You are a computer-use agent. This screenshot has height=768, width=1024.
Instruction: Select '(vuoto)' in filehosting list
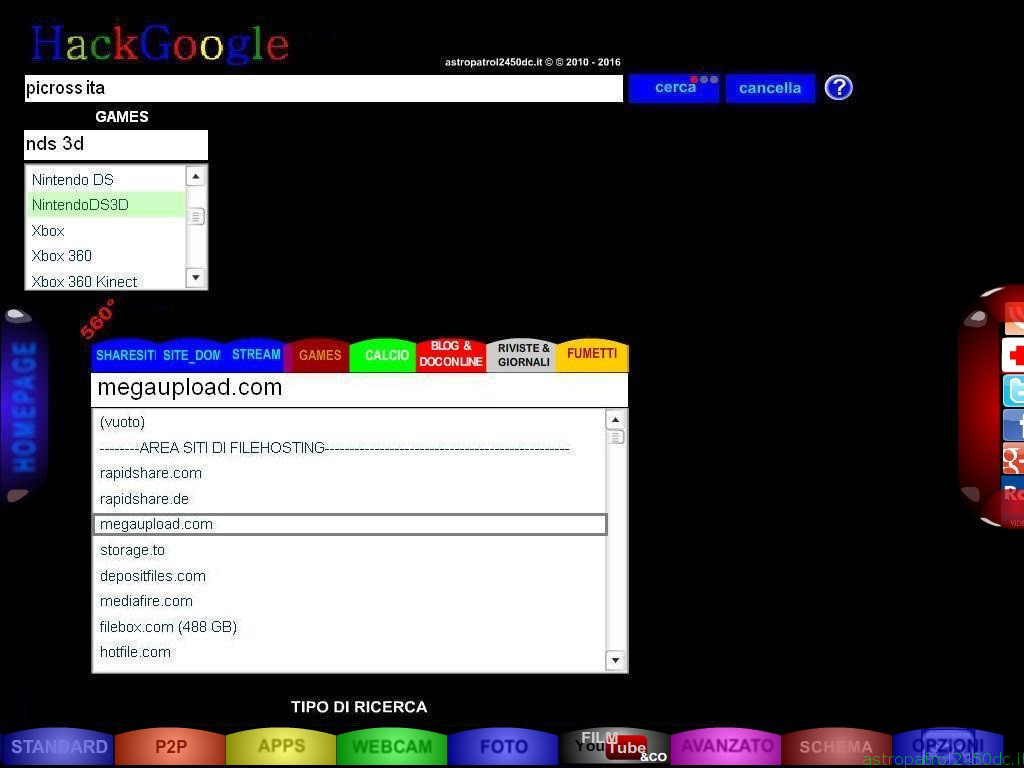click(350, 422)
